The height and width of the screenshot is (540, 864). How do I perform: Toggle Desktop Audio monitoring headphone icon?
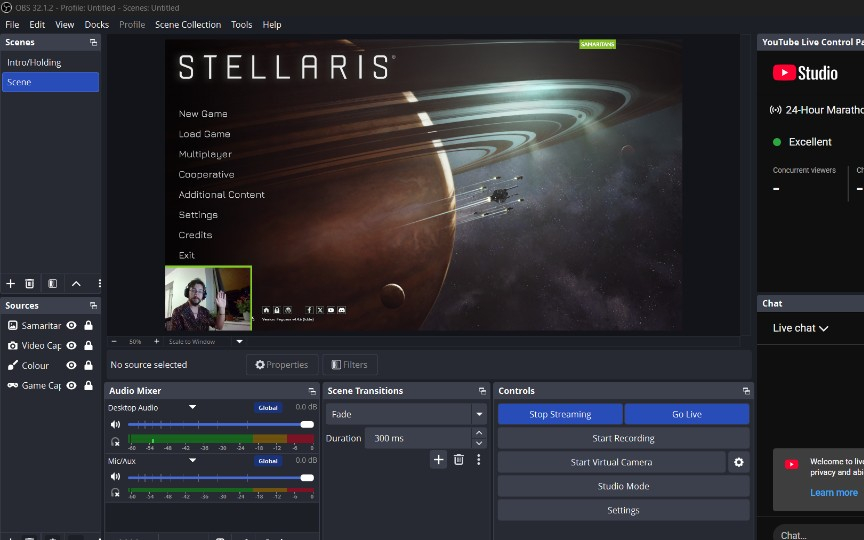pyautogui.click(x=115, y=442)
